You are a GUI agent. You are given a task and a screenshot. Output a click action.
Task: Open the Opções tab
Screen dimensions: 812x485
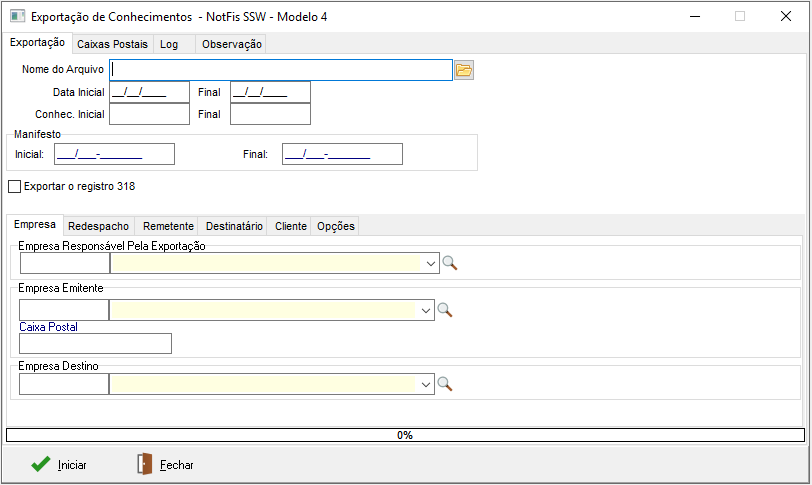[x=335, y=226]
